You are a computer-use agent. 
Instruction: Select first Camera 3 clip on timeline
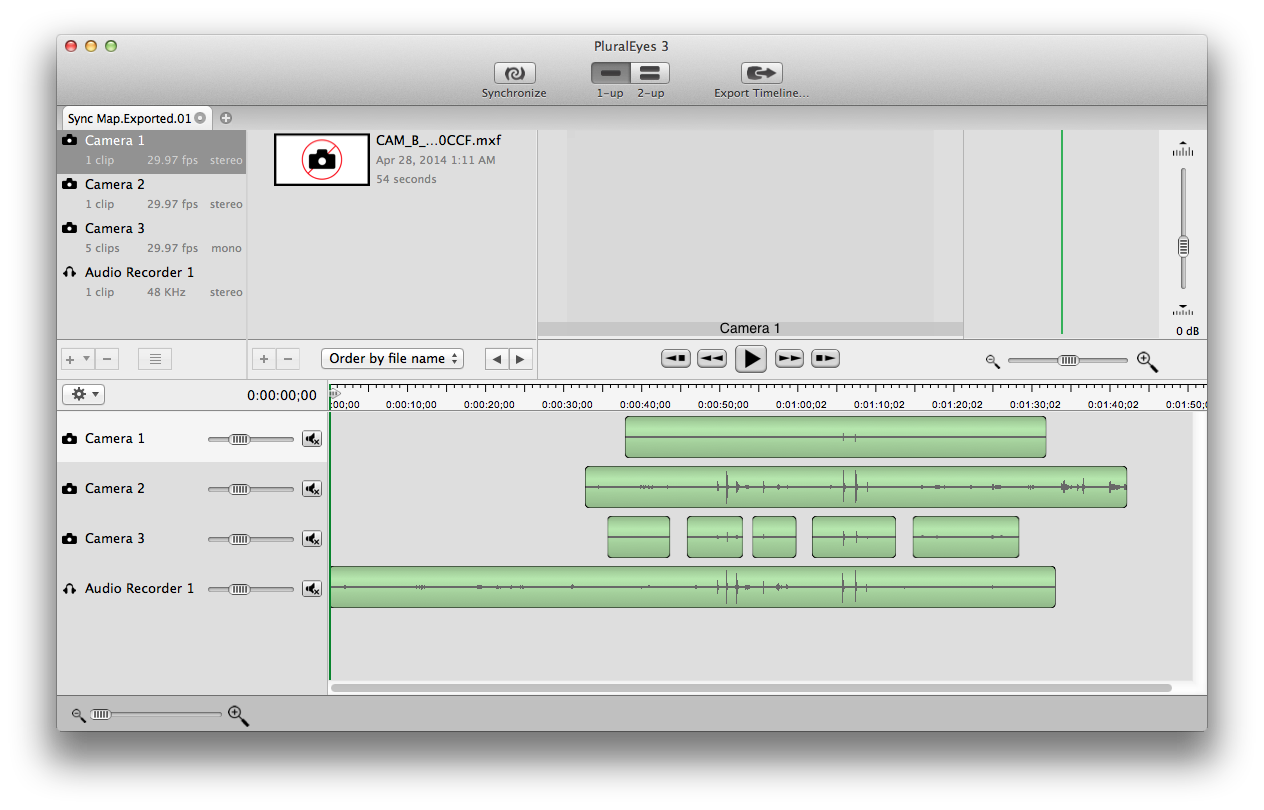click(638, 537)
